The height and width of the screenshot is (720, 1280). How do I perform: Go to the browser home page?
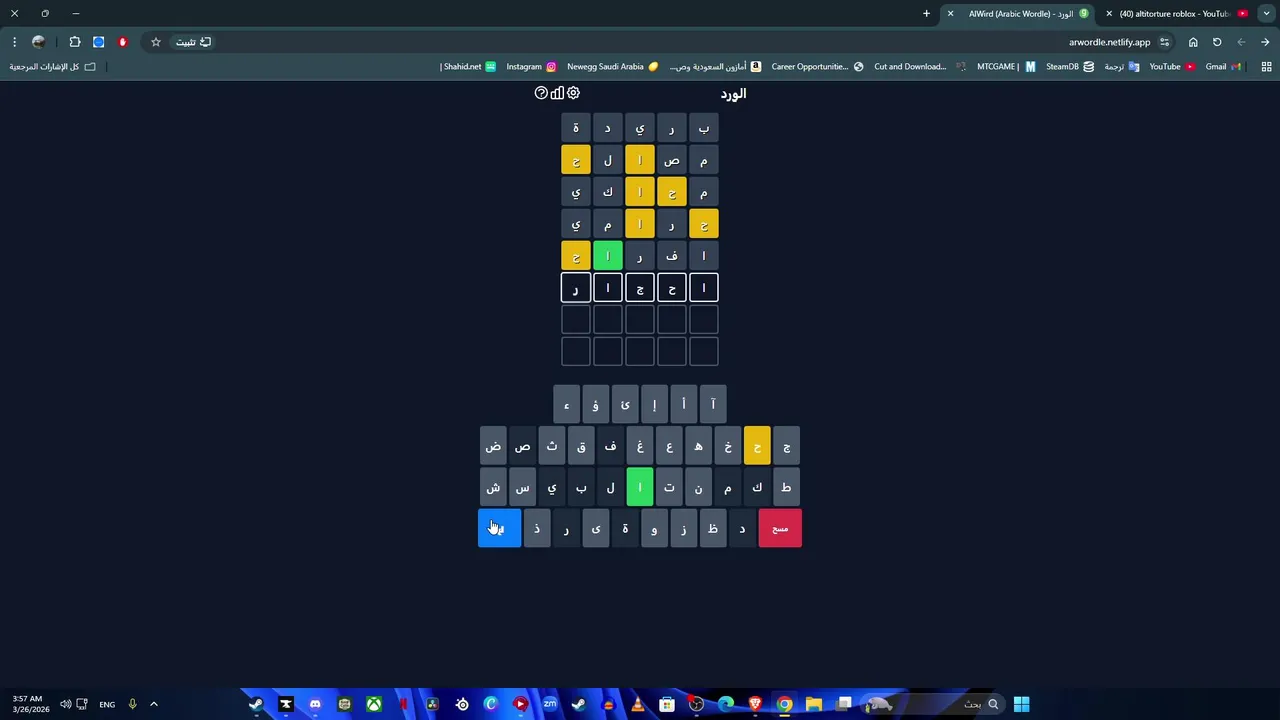pos(1193,42)
